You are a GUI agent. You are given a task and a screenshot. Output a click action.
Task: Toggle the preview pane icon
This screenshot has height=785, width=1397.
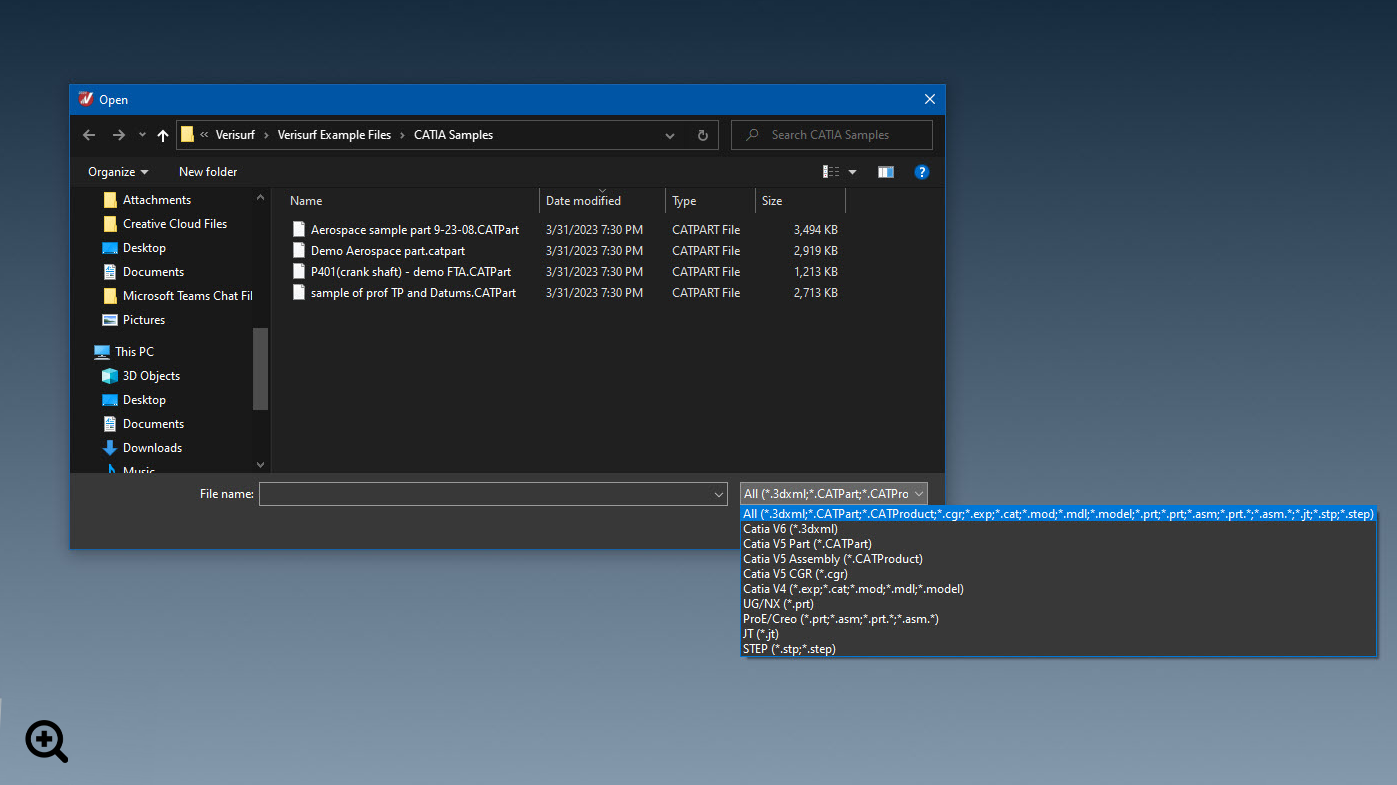coord(885,172)
